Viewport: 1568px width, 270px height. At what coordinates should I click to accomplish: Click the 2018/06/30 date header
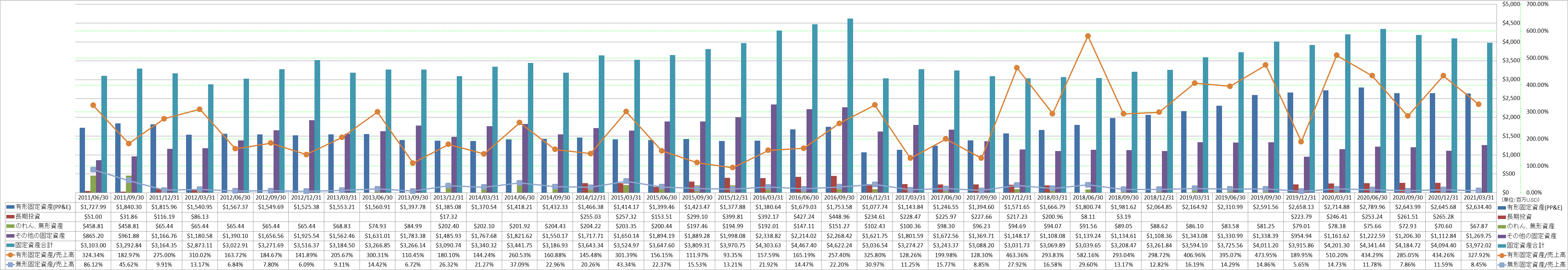[1088, 198]
